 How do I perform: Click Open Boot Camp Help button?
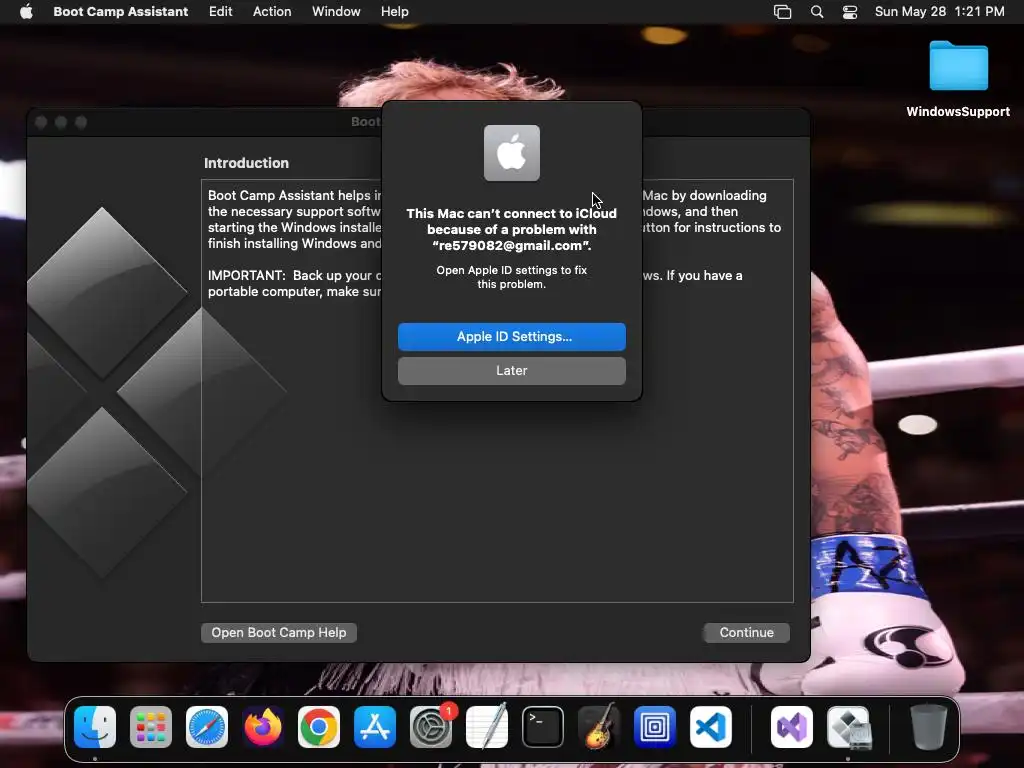click(x=279, y=632)
